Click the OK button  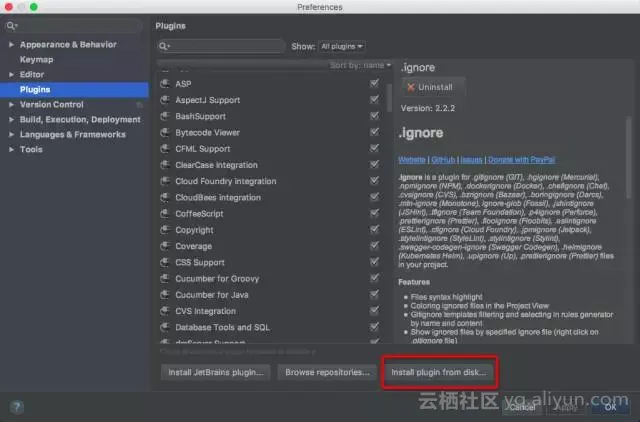(x=610, y=407)
